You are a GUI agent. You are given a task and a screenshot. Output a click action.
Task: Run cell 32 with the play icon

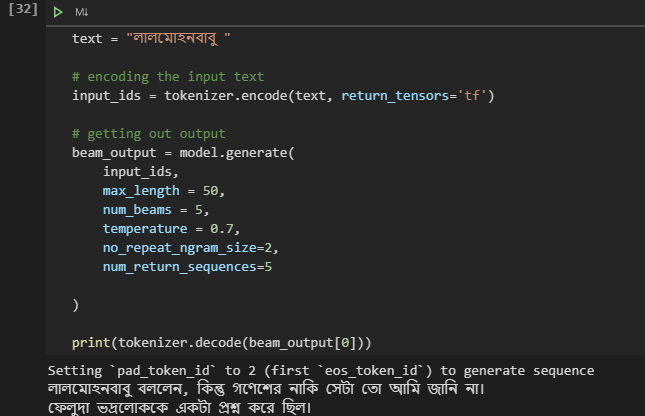point(58,12)
